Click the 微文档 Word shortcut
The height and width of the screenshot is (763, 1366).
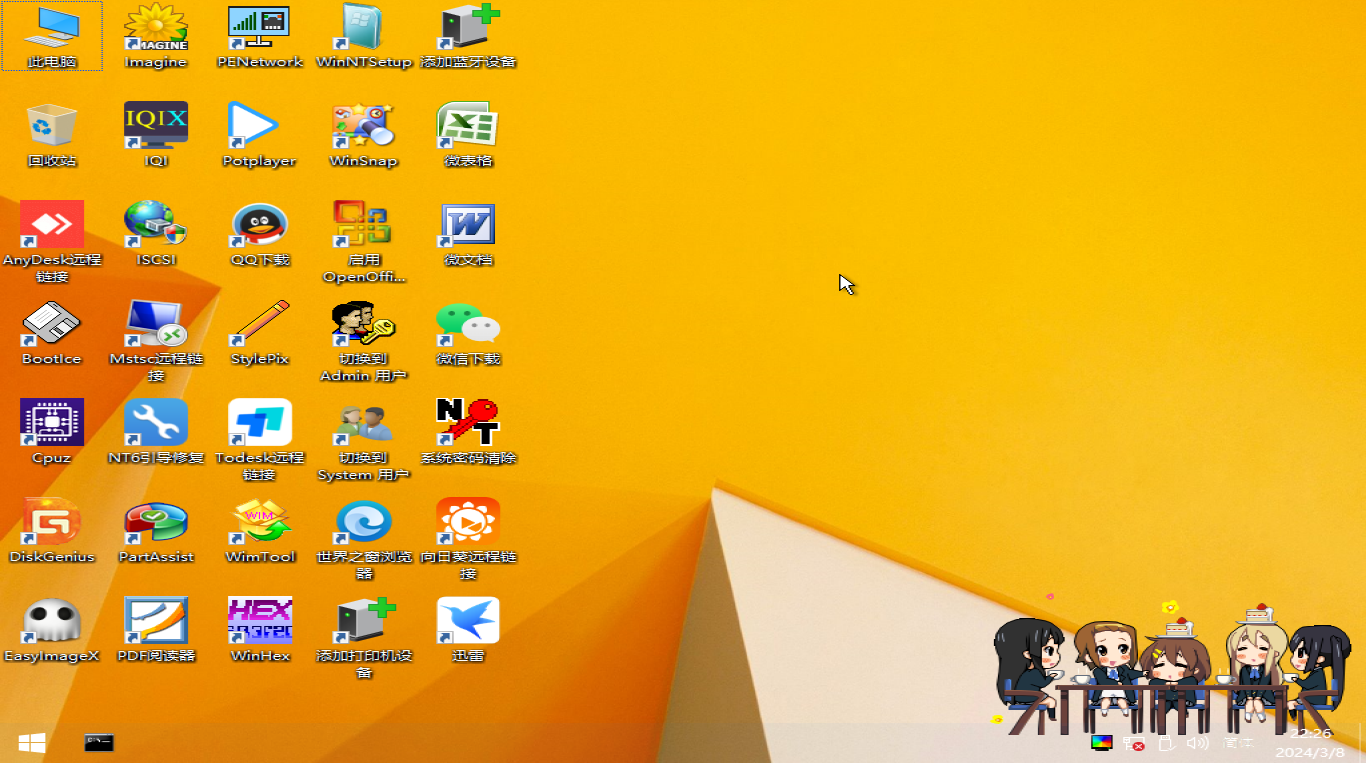tap(468, 234)
